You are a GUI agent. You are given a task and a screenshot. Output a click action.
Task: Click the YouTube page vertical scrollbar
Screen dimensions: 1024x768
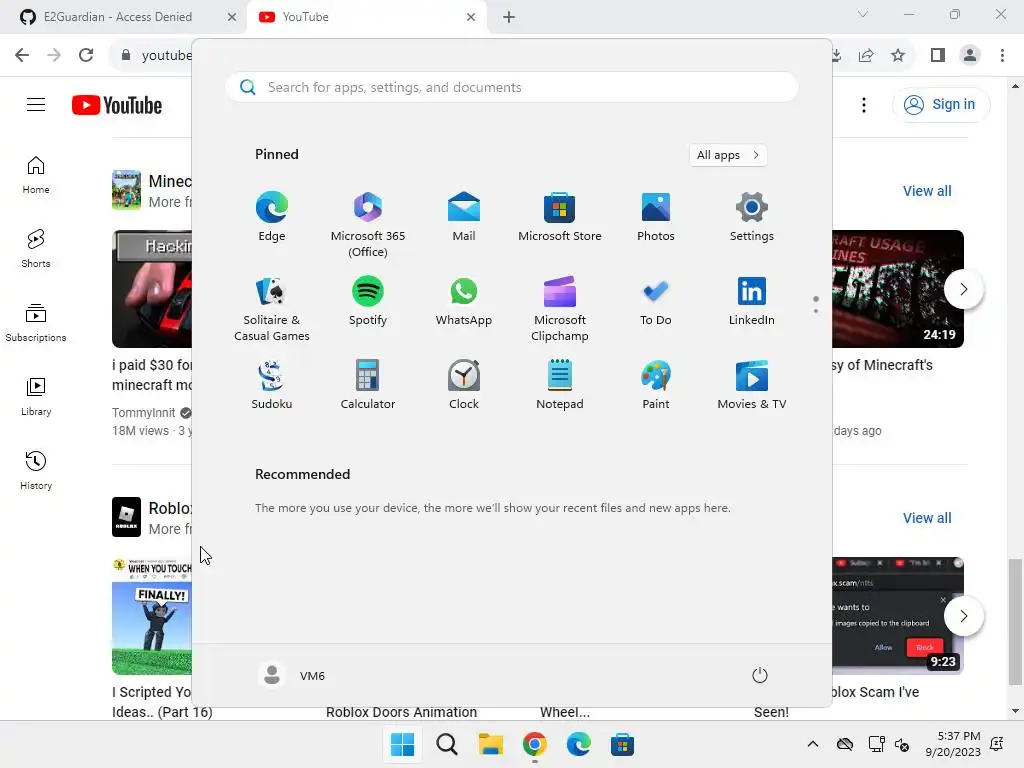click(x=1015, y=622)
